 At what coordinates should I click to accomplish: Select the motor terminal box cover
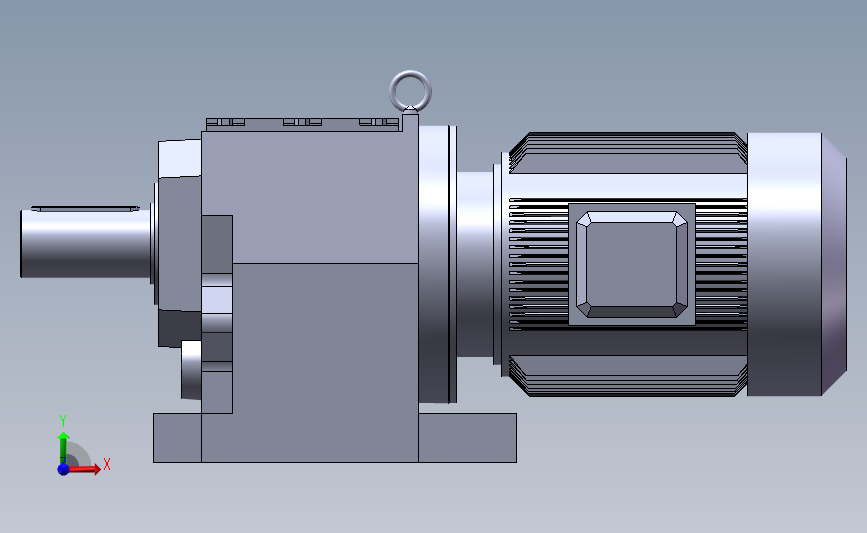point(632,264)
